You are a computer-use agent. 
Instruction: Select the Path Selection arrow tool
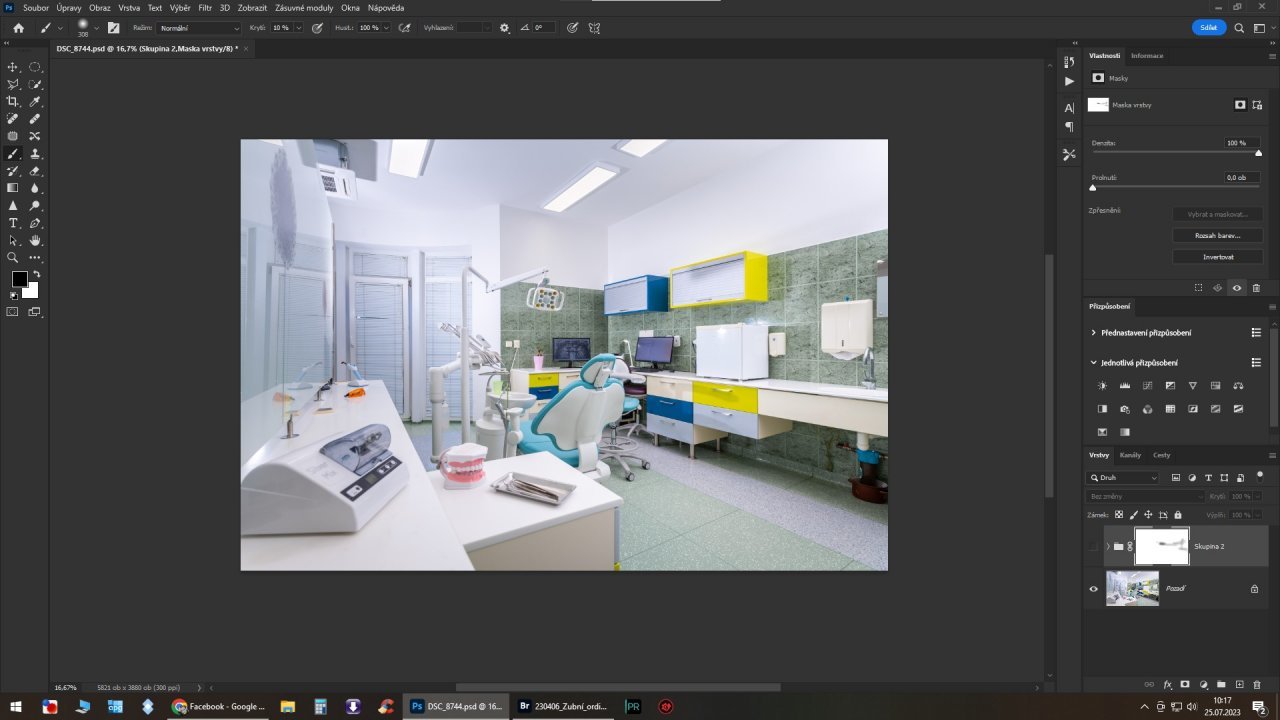coord(13,240)
